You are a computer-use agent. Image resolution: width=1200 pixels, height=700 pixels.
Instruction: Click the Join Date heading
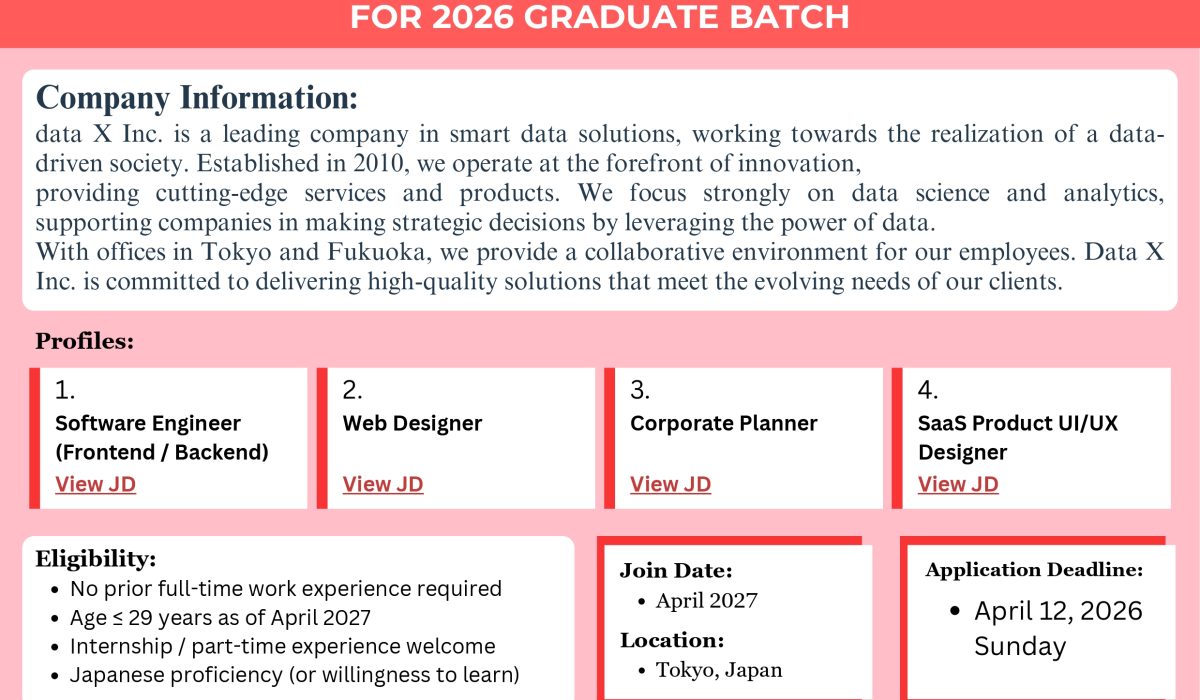[676, 571]
